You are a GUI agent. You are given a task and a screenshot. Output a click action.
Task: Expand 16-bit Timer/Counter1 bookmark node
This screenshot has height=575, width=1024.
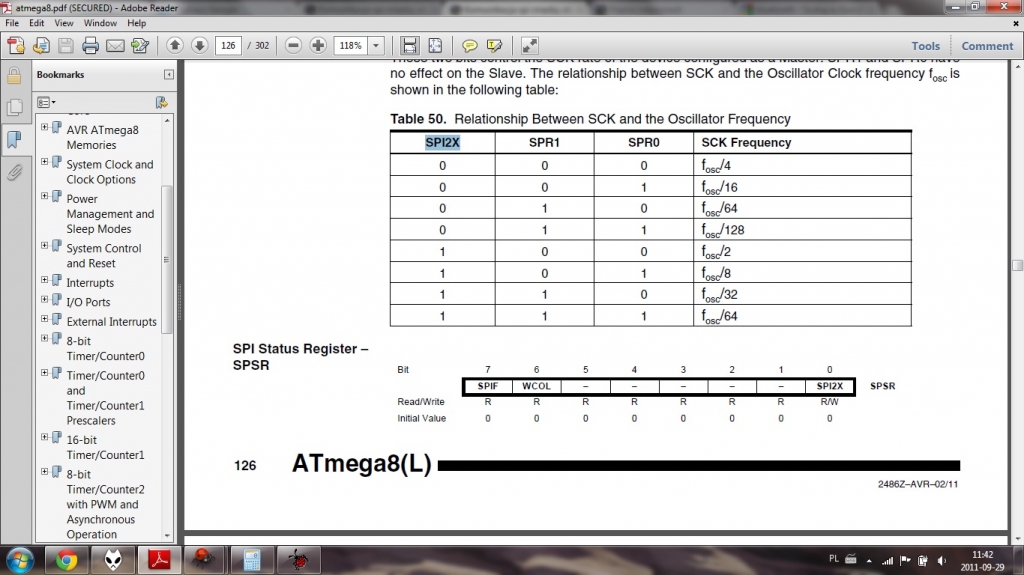44,437
